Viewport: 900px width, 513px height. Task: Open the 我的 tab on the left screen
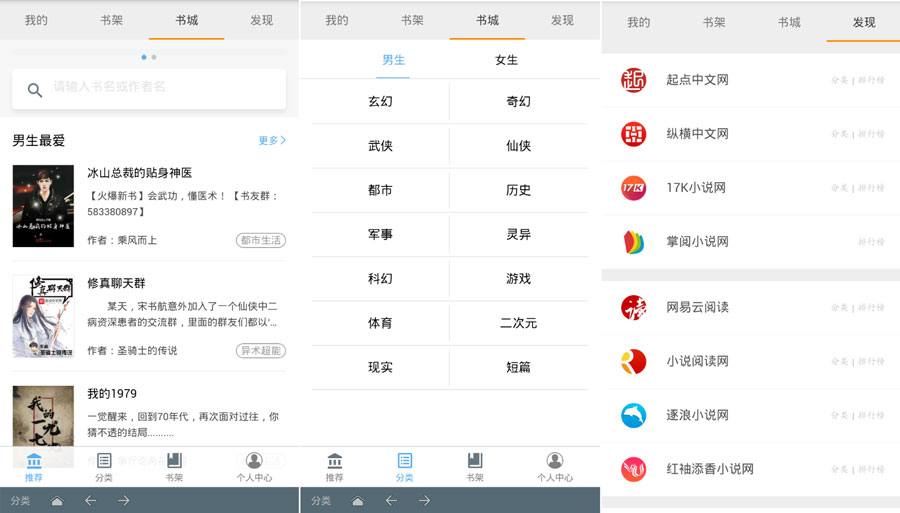(x=36, y=20)
